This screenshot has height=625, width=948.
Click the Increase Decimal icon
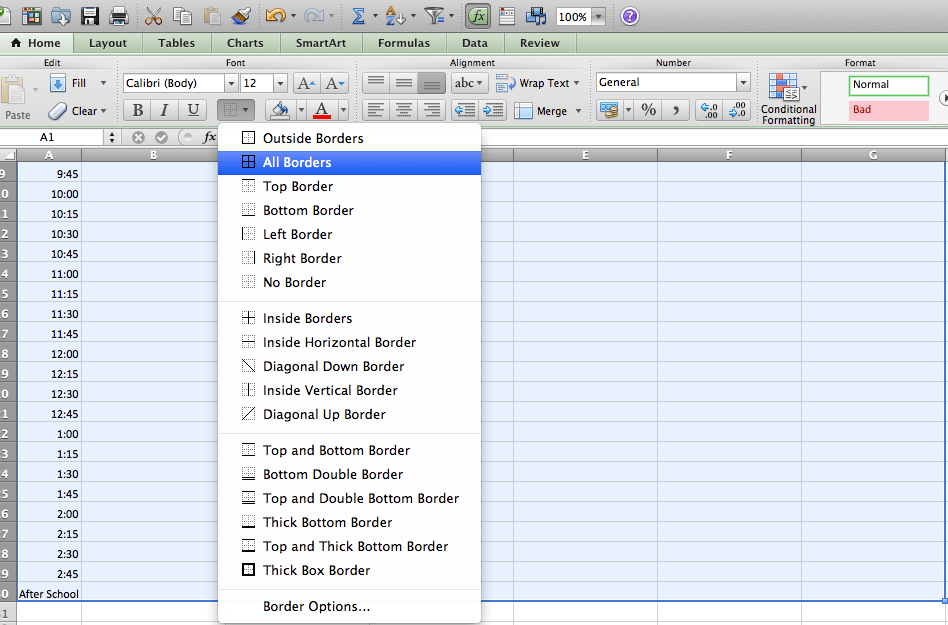pos(709,110)
